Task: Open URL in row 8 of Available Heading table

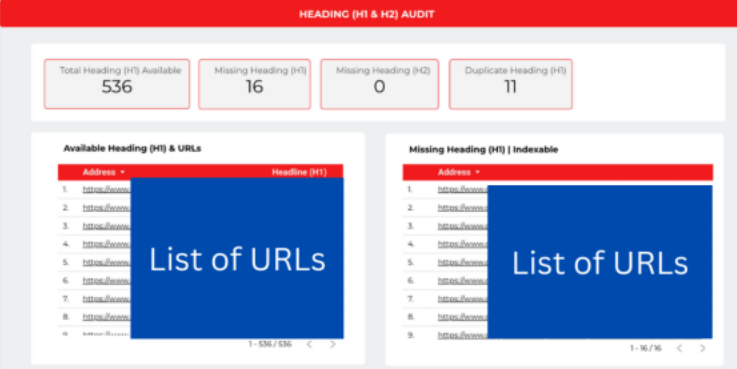Action: (x=107, y=317)
